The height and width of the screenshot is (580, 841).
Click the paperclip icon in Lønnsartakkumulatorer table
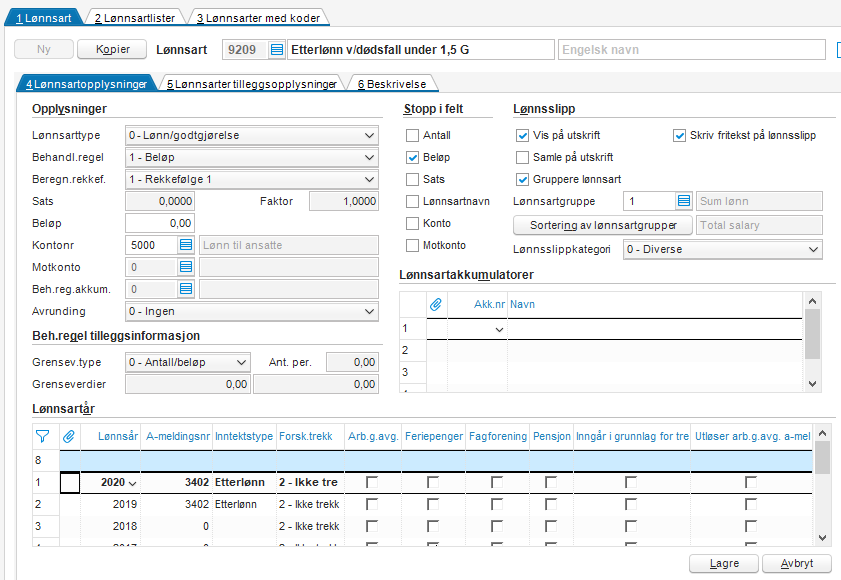(436, 304)
